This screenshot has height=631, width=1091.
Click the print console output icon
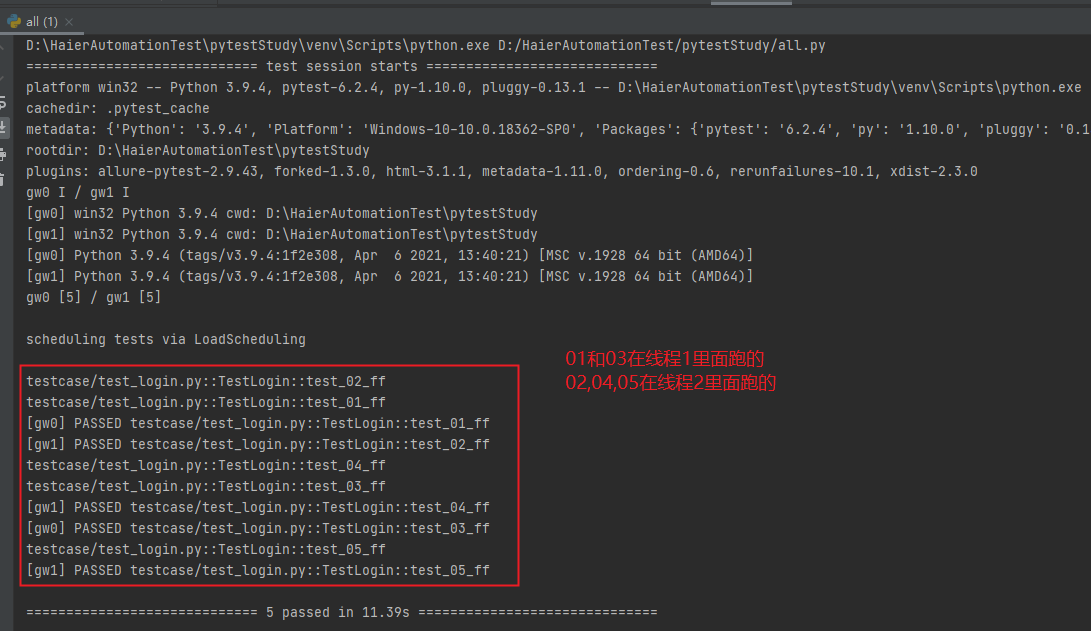pos(3,154)
